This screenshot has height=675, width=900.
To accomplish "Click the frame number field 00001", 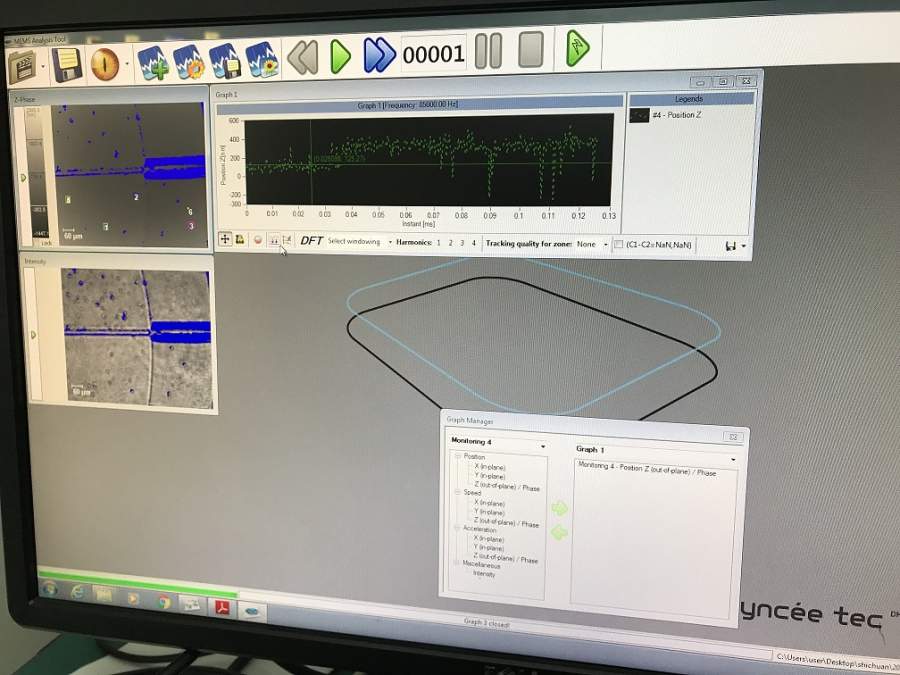I will click(433, 54).
